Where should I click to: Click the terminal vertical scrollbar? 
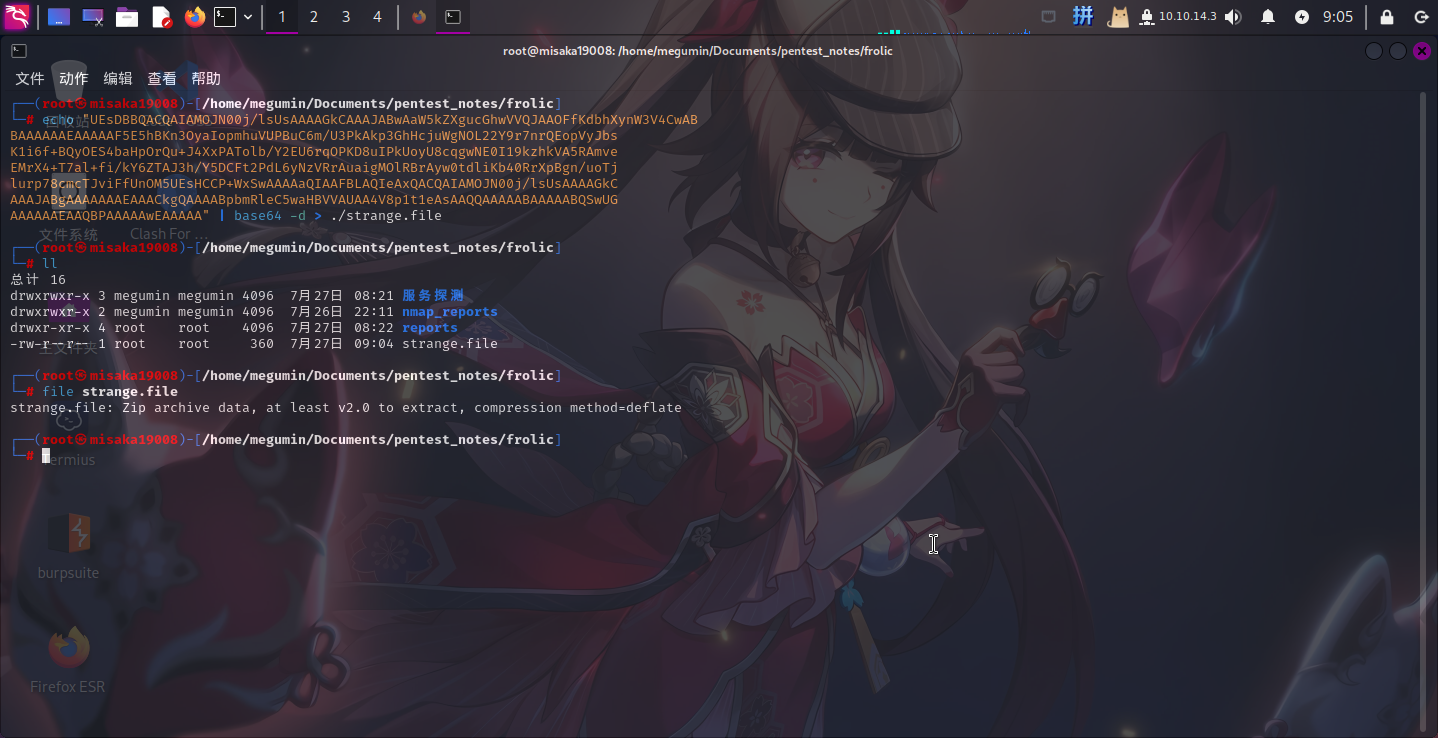click(x=1423, y=411)
